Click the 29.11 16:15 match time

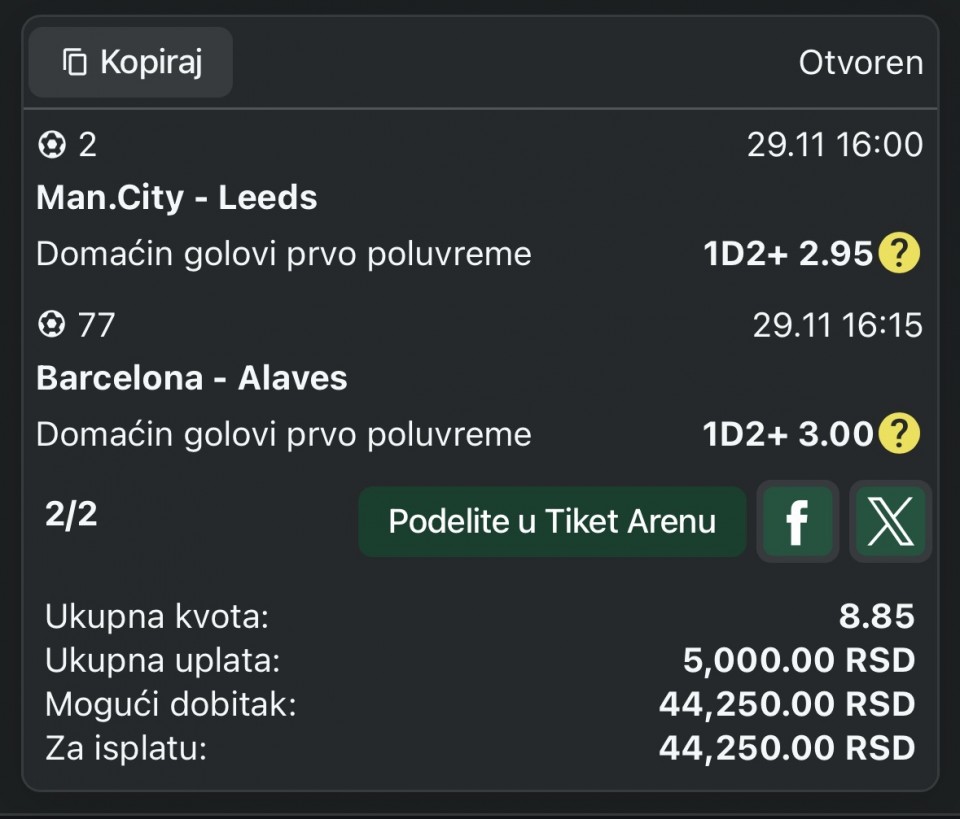(x=837, y=326)
